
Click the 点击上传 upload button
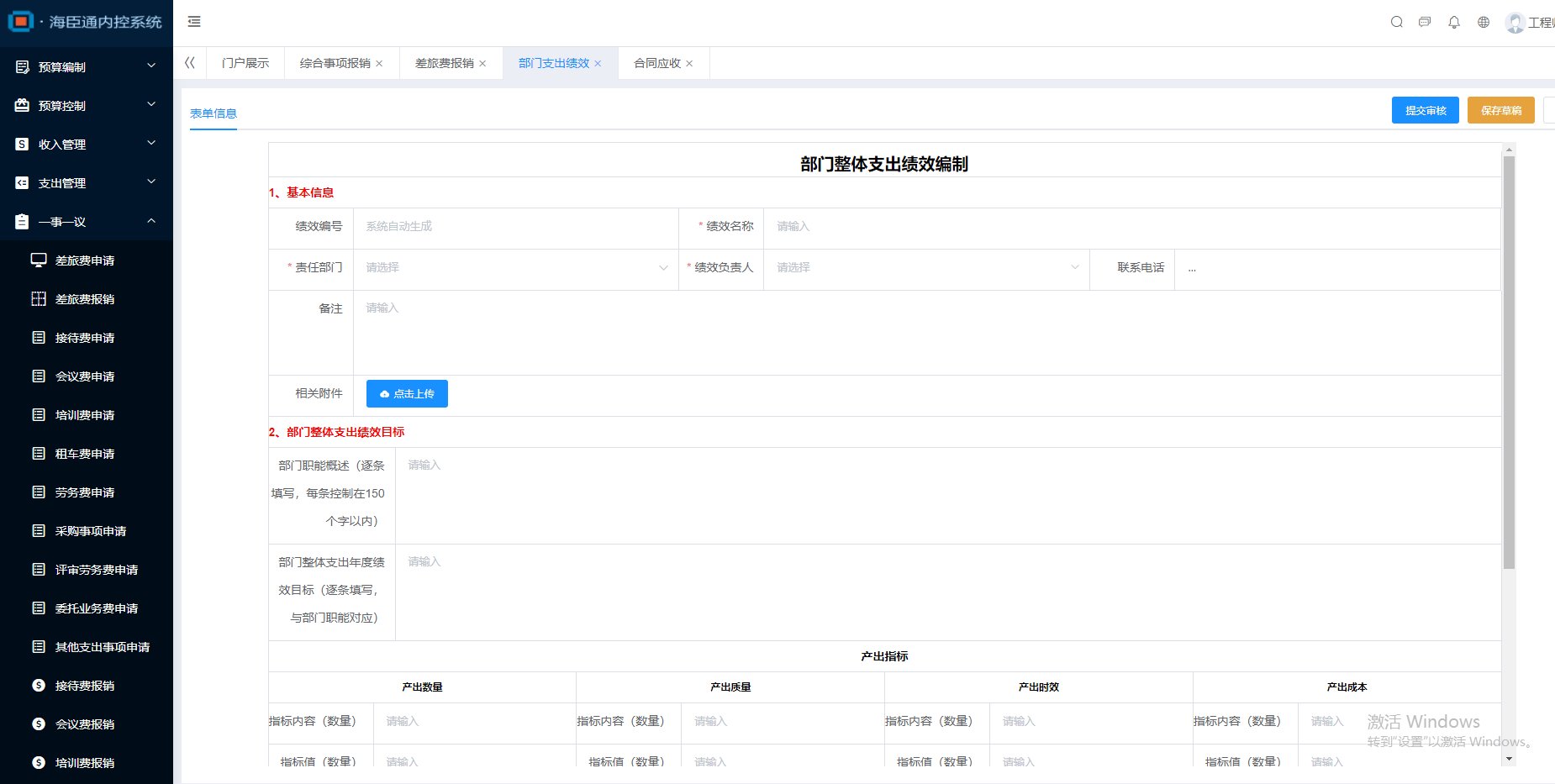point(407,393)
